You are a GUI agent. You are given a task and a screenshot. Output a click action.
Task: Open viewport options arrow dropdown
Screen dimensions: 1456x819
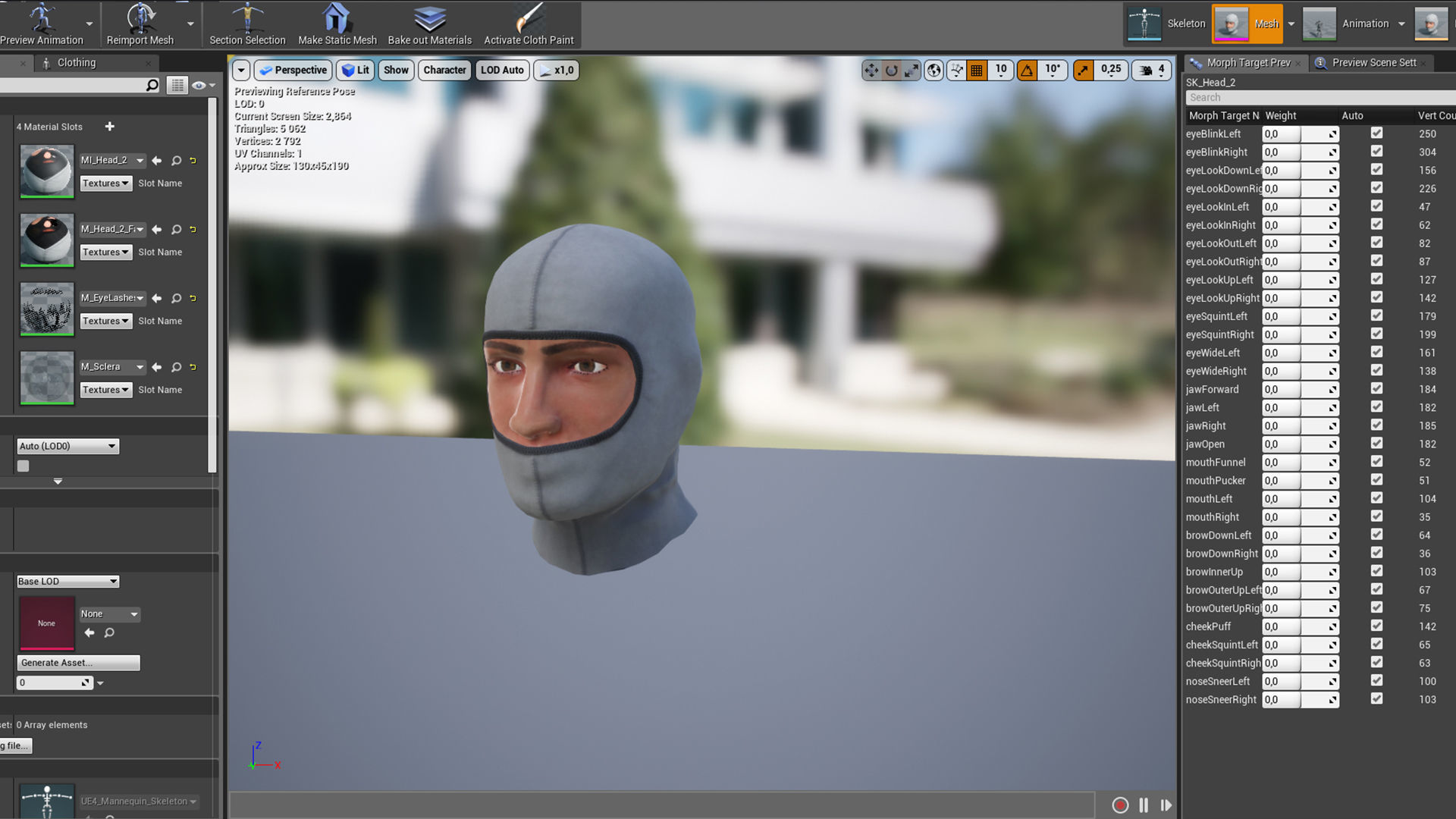coord(241,71)
